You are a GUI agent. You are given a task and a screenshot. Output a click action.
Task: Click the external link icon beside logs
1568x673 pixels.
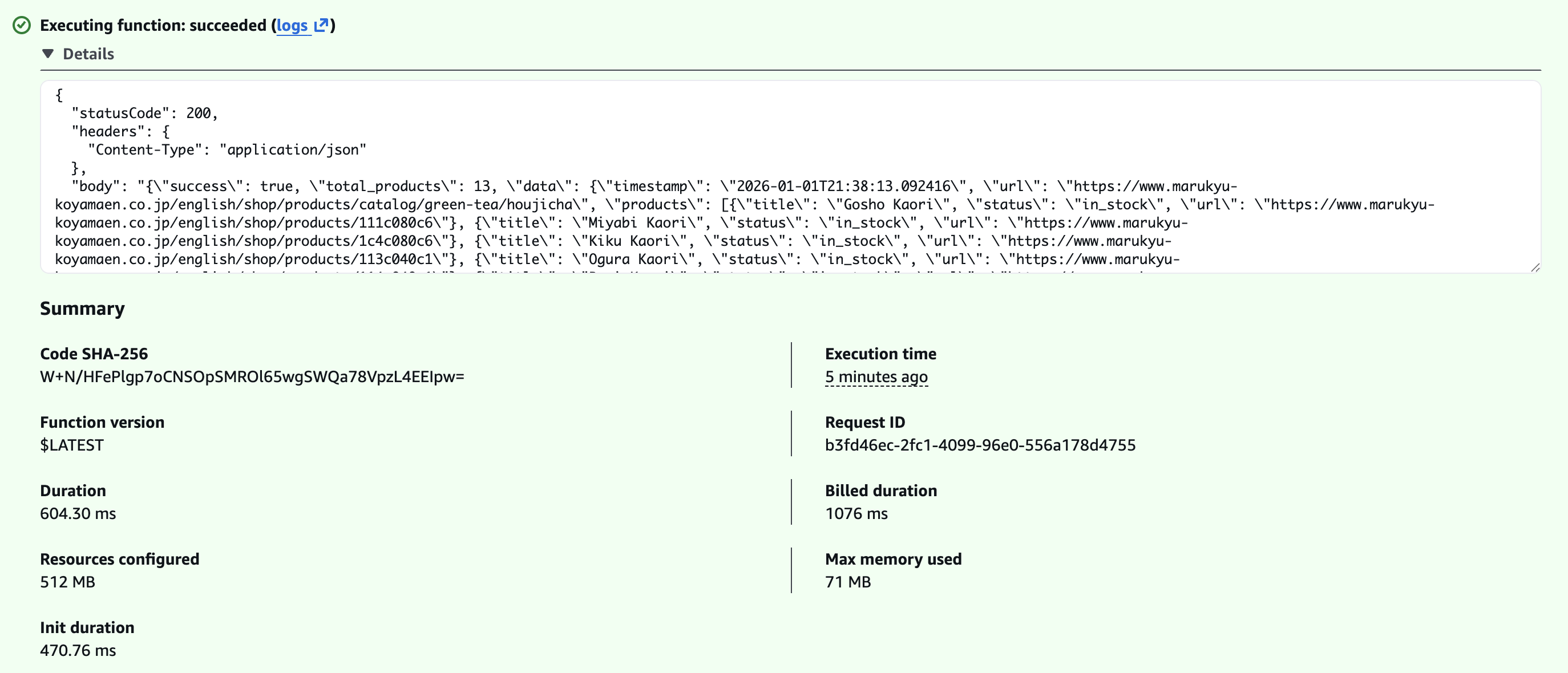(x=321, y=25)
